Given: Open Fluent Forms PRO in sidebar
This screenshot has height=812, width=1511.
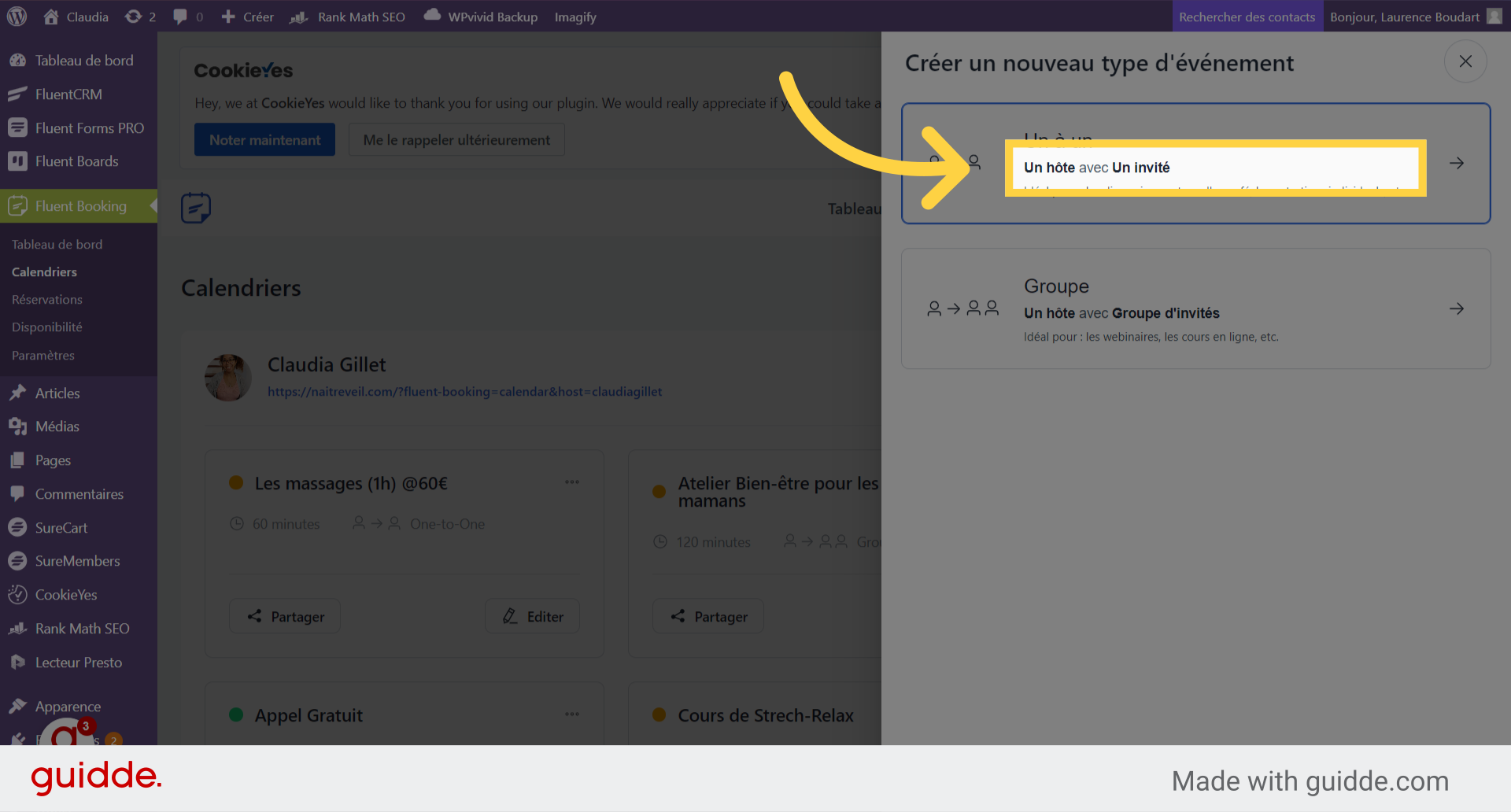Looking at the screenshot, I should click(x=79, y=128).
